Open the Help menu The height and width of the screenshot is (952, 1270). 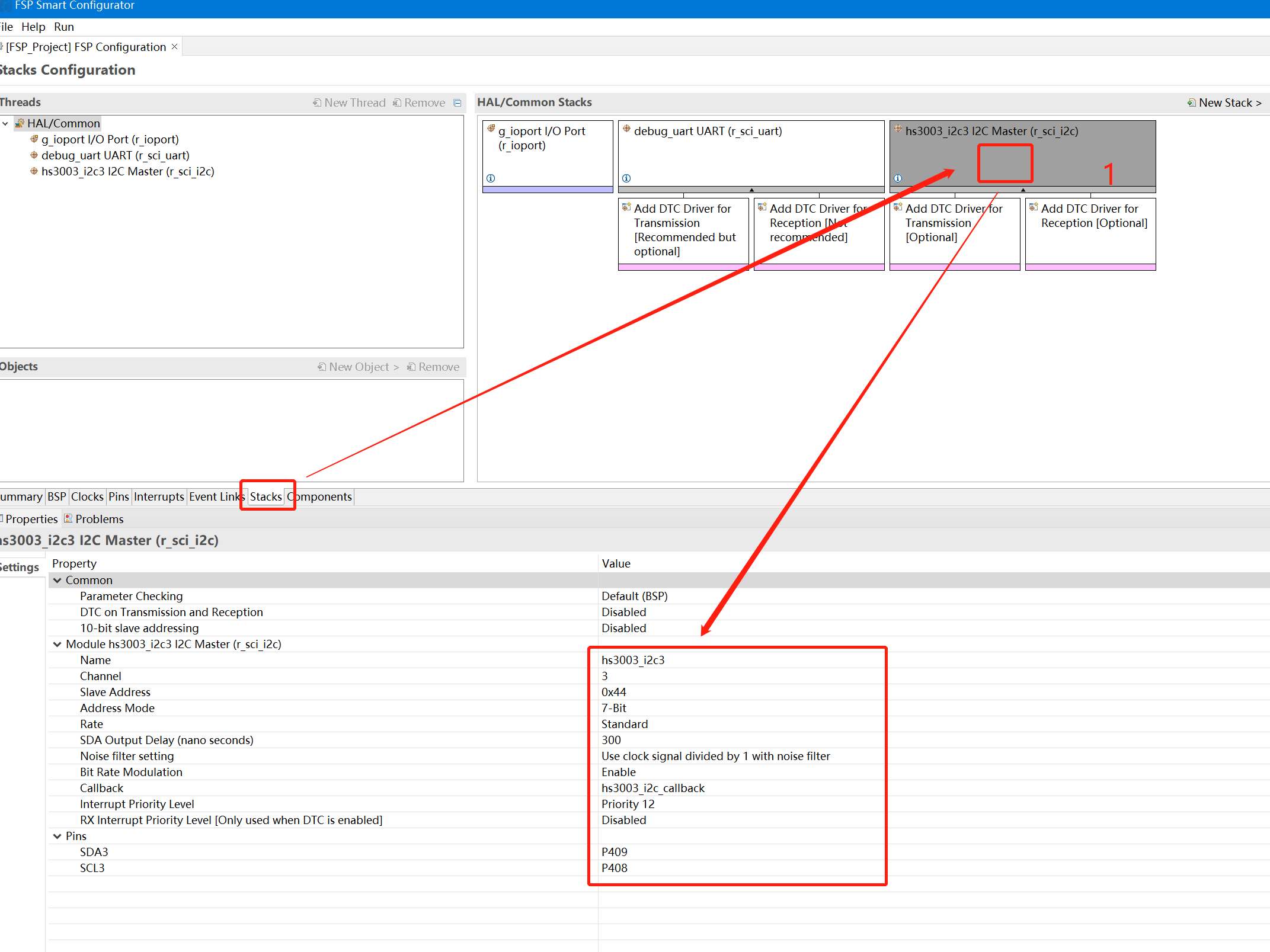[33, 27]
